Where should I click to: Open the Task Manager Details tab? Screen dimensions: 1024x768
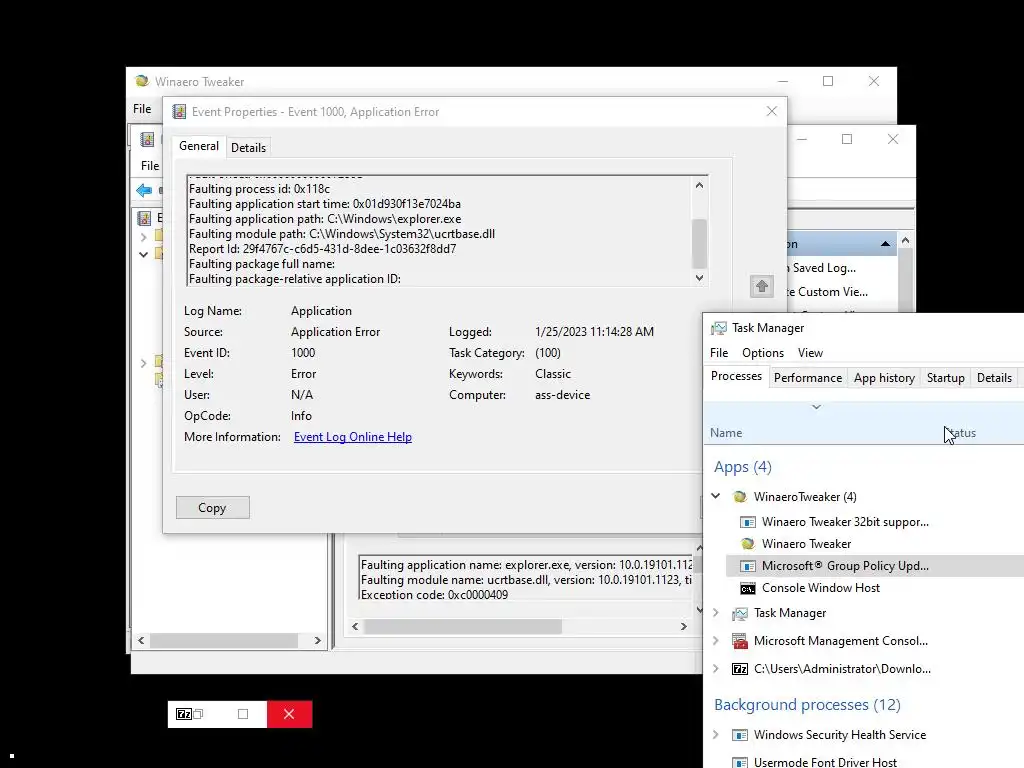994,377
